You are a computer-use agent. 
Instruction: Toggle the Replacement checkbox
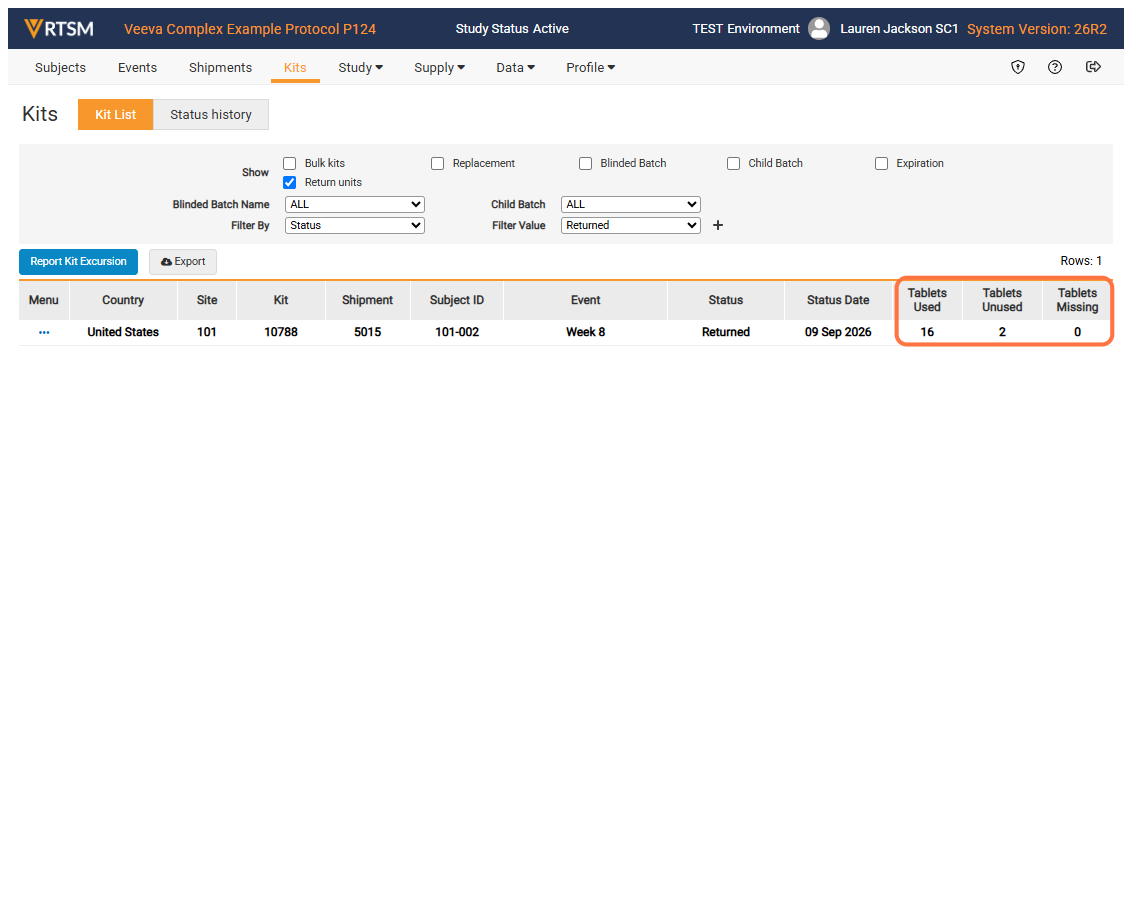click(437, 163)
